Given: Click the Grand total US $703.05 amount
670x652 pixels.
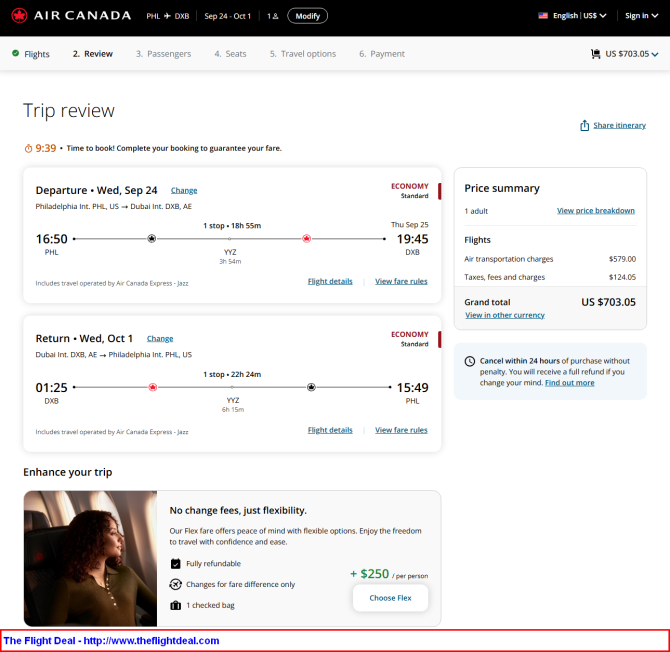Looking at the screenshot, I should tap(608, 302).
